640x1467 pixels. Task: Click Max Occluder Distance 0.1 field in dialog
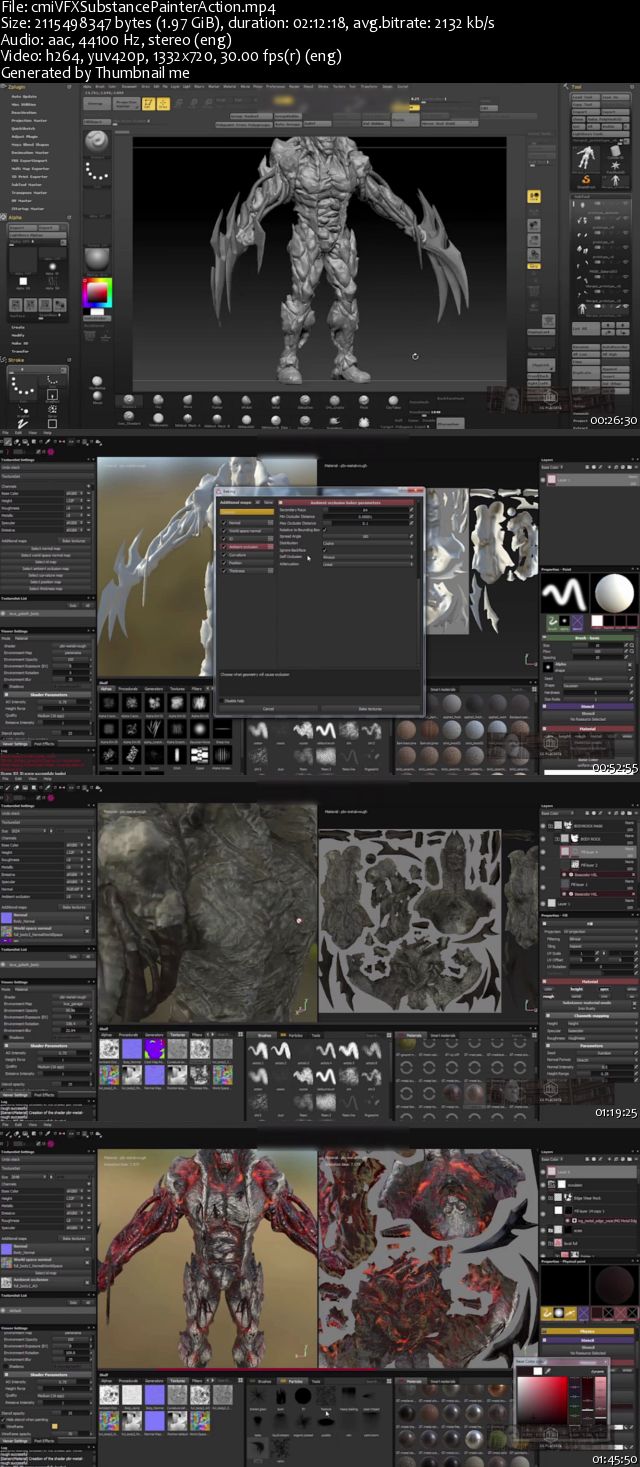point(364,522)
